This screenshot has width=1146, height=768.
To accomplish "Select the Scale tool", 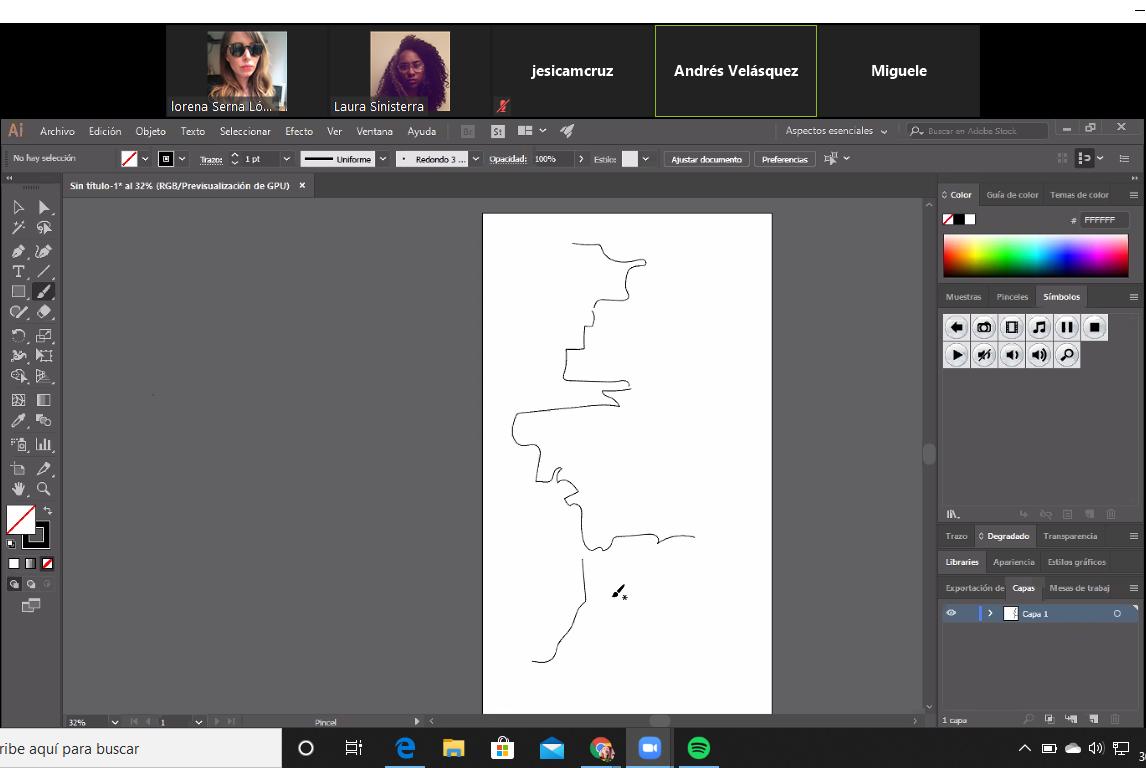I will [44, 335].
